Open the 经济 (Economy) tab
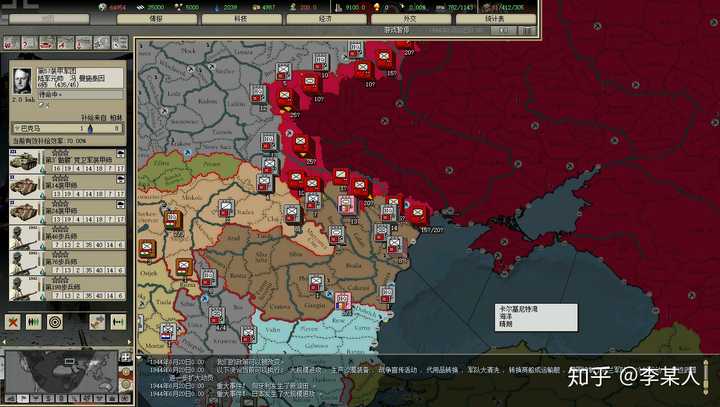The width and height of the screenshot is (720, 407). coord(326,19)
